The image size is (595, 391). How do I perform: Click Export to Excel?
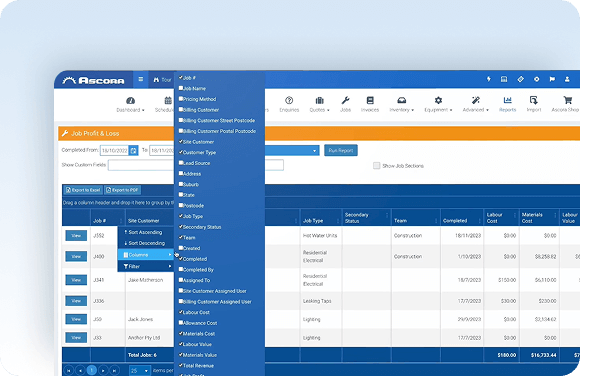coord(83,190)
